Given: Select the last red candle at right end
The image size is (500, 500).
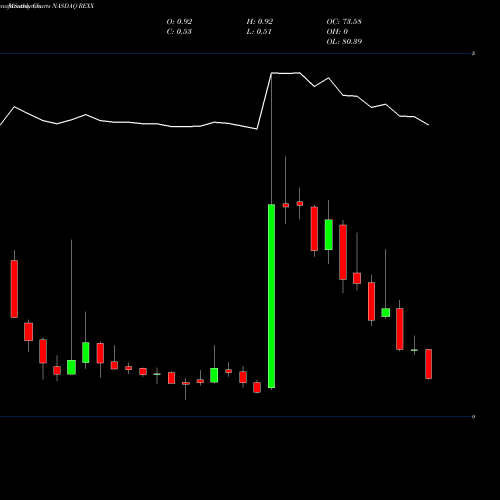Looking at the screenshot, I should [x=428, y=364].
